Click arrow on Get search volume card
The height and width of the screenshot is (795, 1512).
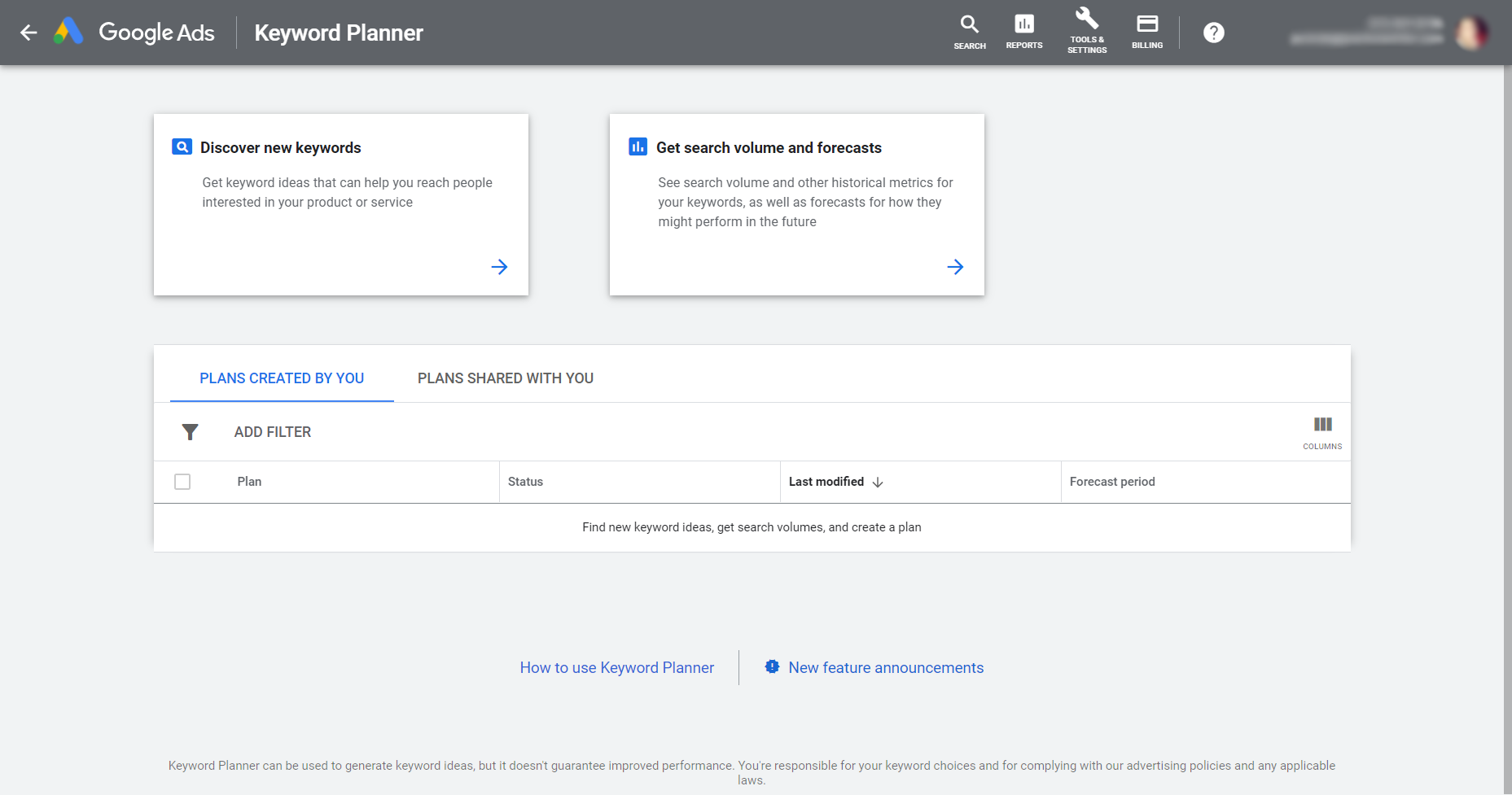tap(955, 267)
